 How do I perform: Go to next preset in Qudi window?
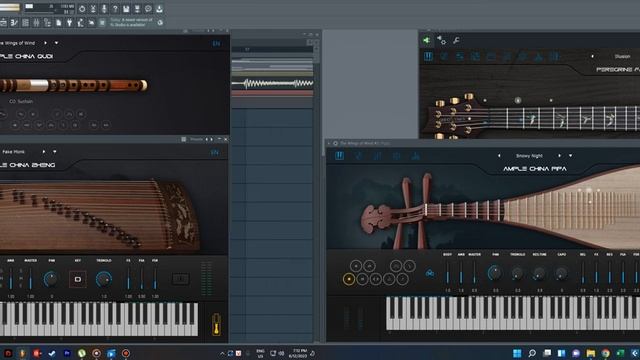click(45, 43)
